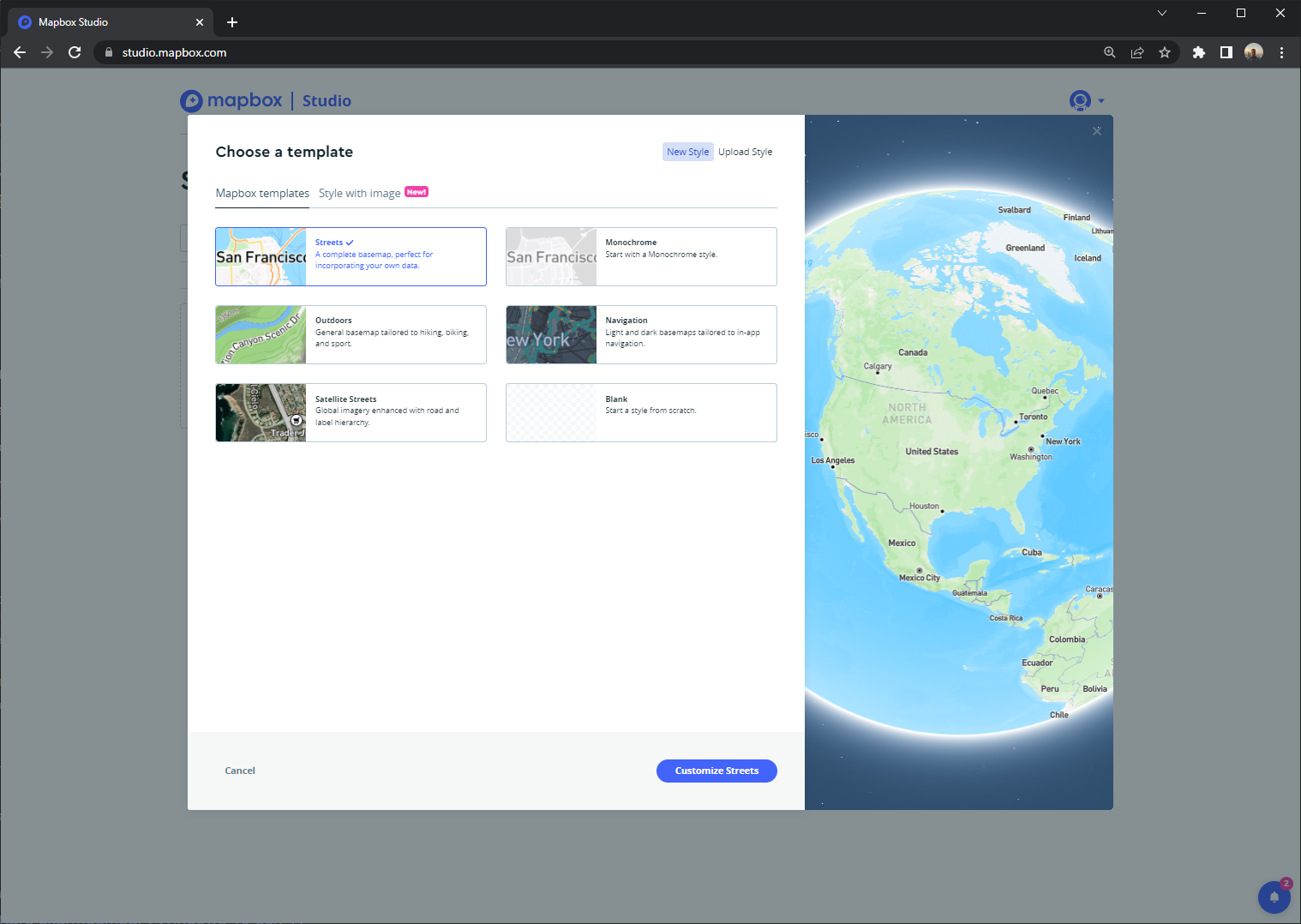Viewport: 1301px width, 924px height.
Task: Click the Studio link in header
Action: click(327, 100)
